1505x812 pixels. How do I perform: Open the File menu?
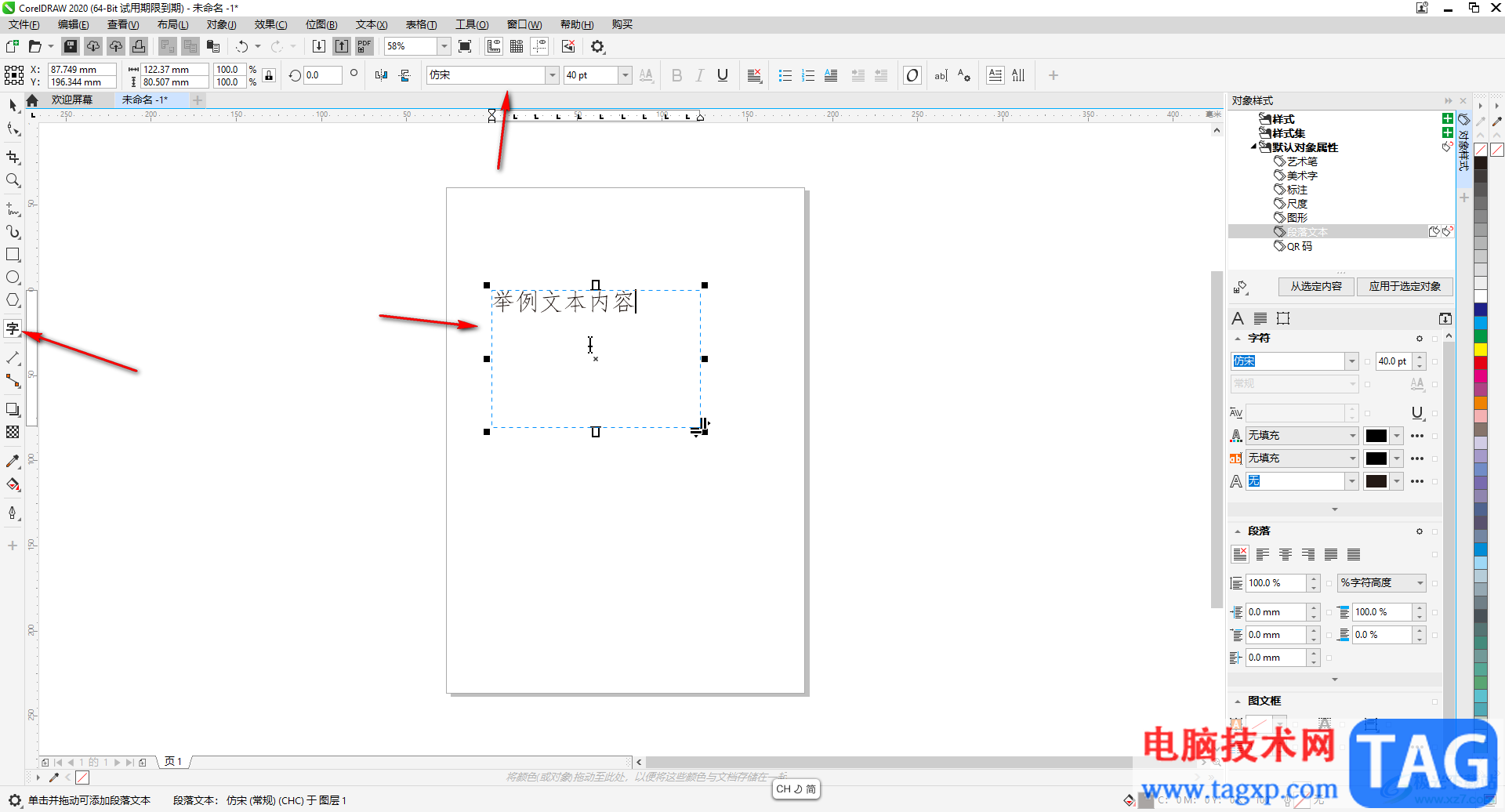[24, 25]
